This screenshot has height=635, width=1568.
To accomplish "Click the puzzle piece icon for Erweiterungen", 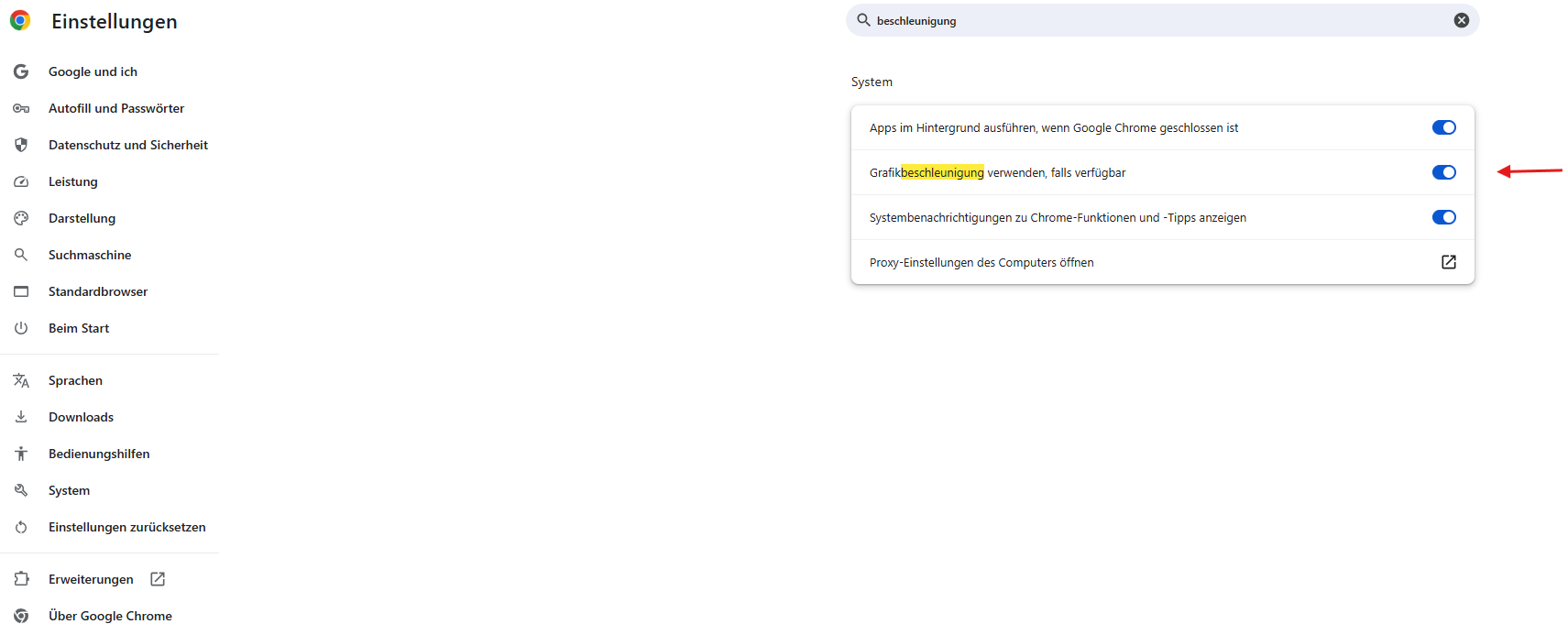I will tap(21, 579).
